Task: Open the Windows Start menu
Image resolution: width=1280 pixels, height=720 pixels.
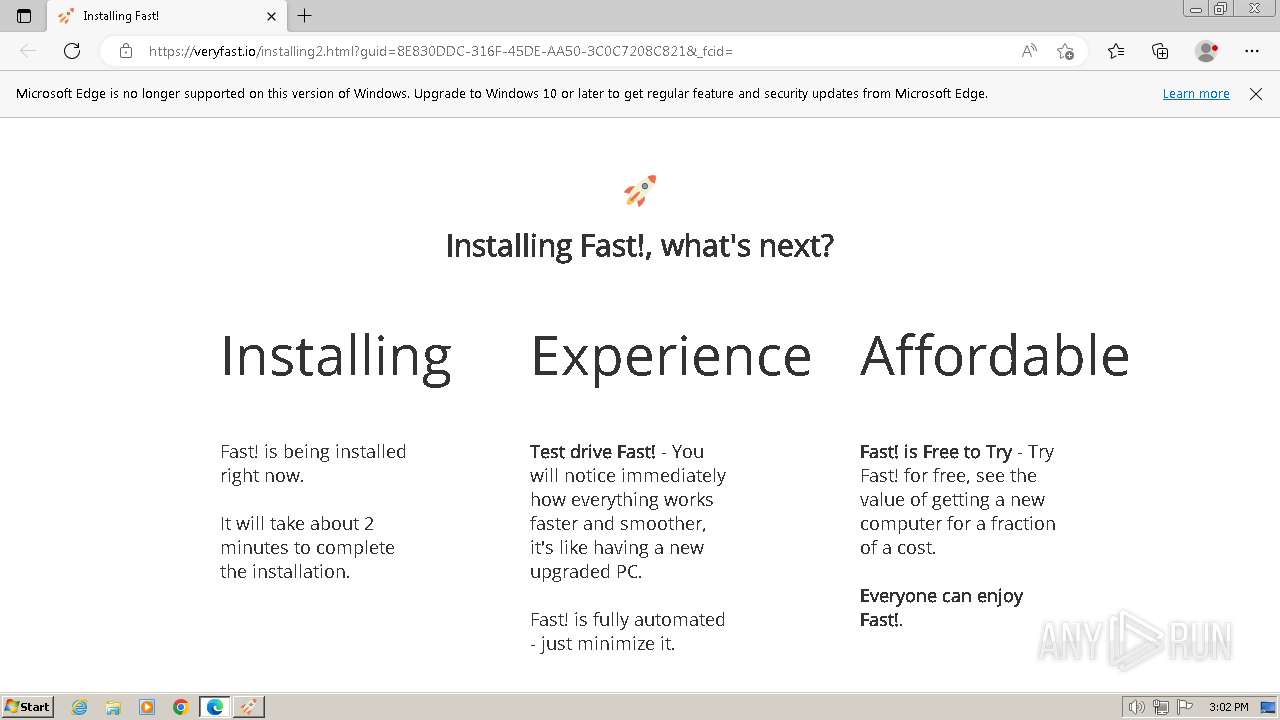Action: click(28, 707)
